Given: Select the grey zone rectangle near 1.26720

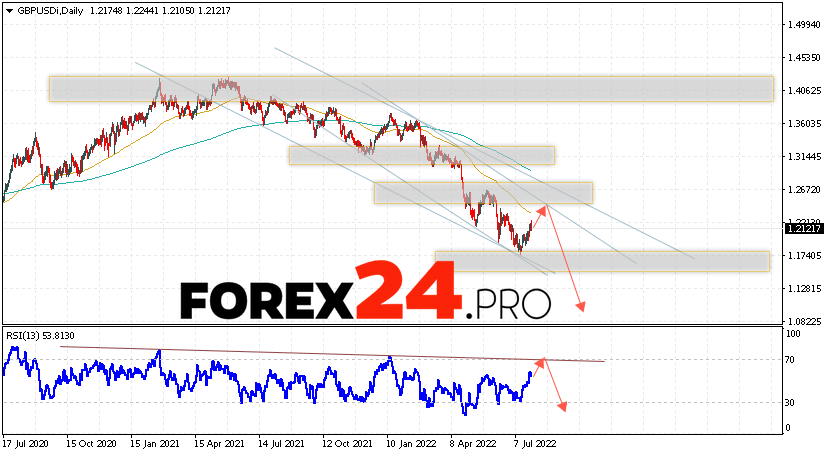Looking at the screenshot, I should tap(483, 193).
